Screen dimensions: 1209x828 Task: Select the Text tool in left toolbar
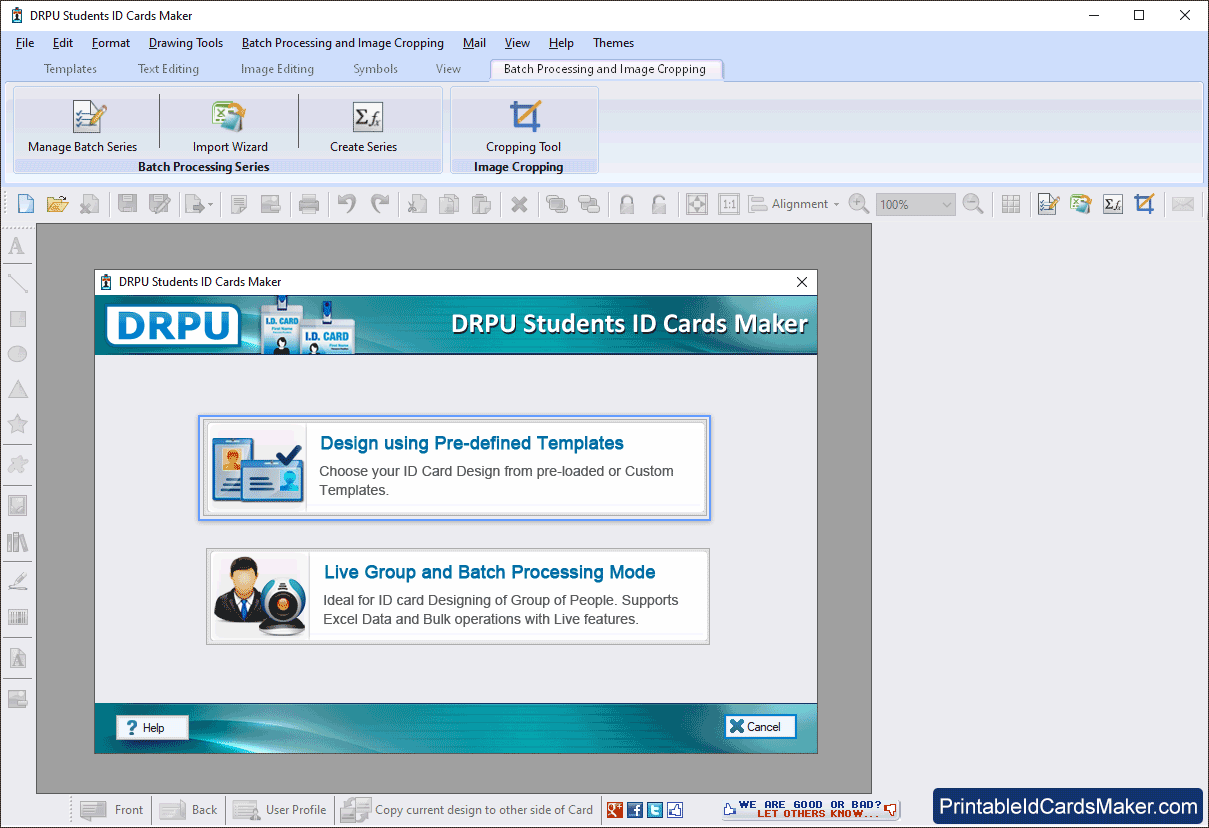coord(17,246)
